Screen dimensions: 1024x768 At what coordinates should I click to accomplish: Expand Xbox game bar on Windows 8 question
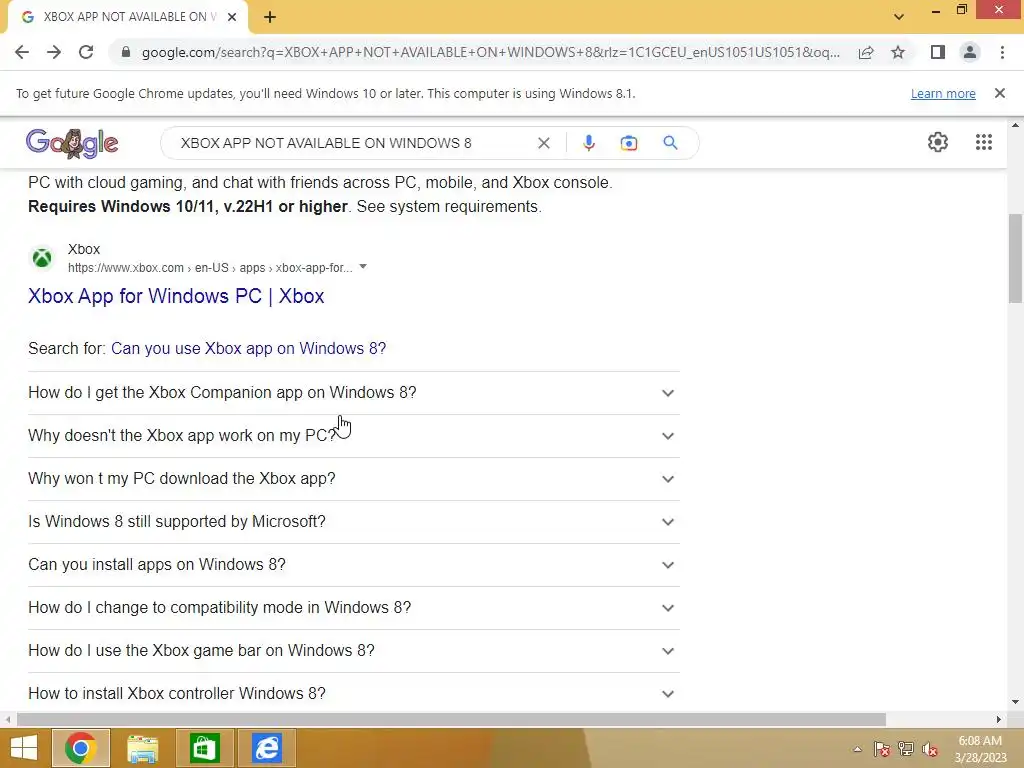pyautogui.click(x=353, y=652)
